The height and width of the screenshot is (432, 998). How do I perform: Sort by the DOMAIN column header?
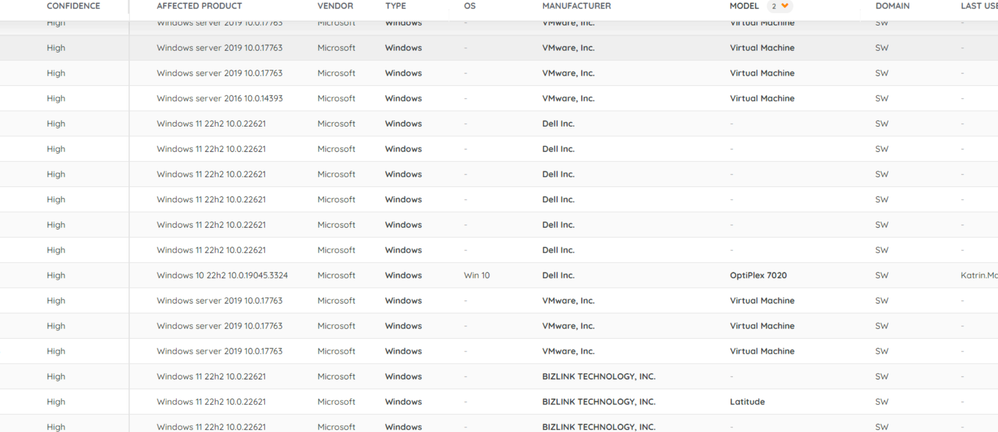click(x=892, y=6)
